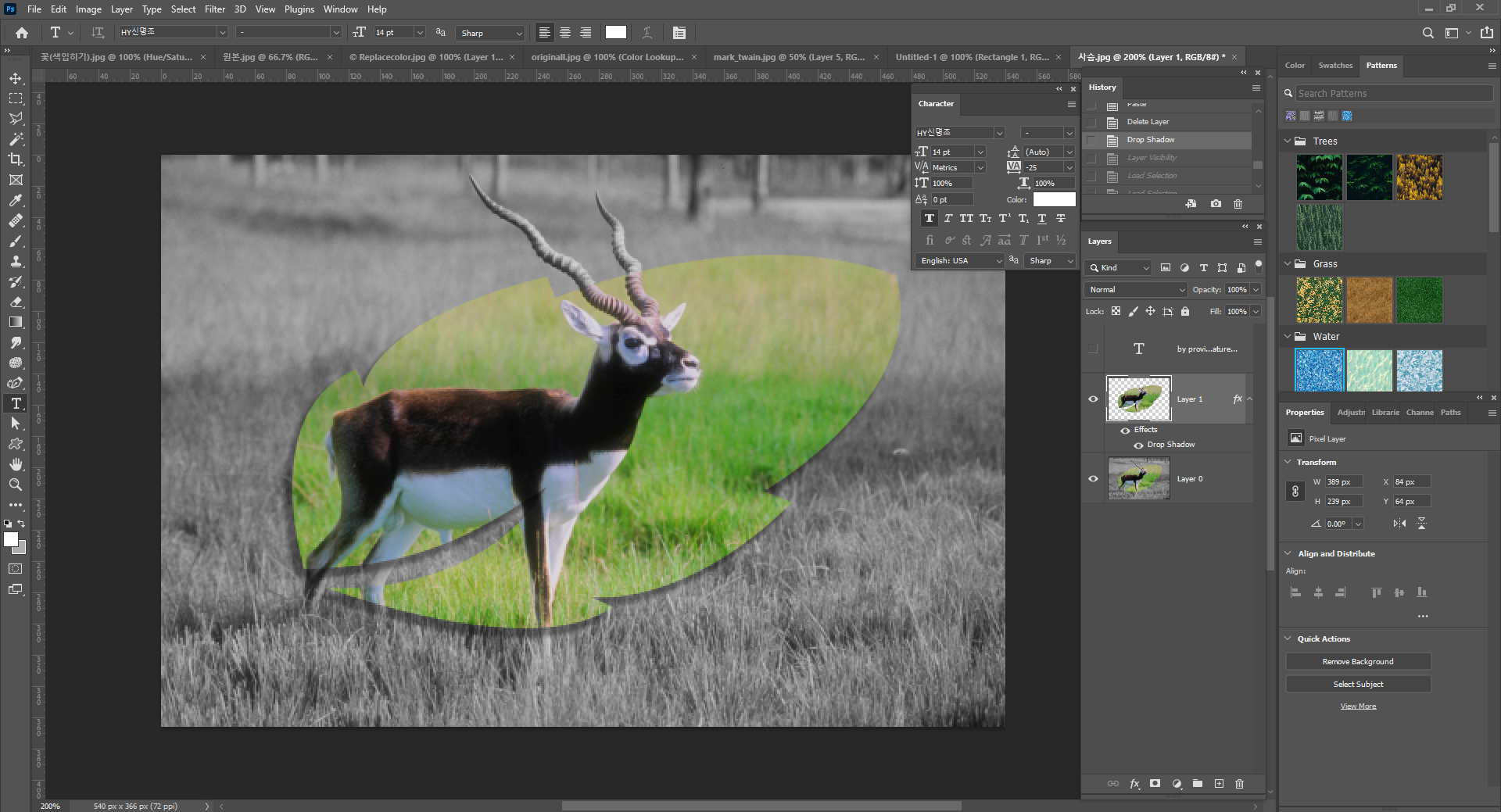This screenshot has width=1501, height=812.
Task: Switch to the Swatches tab
Action: pos(1334,66)
